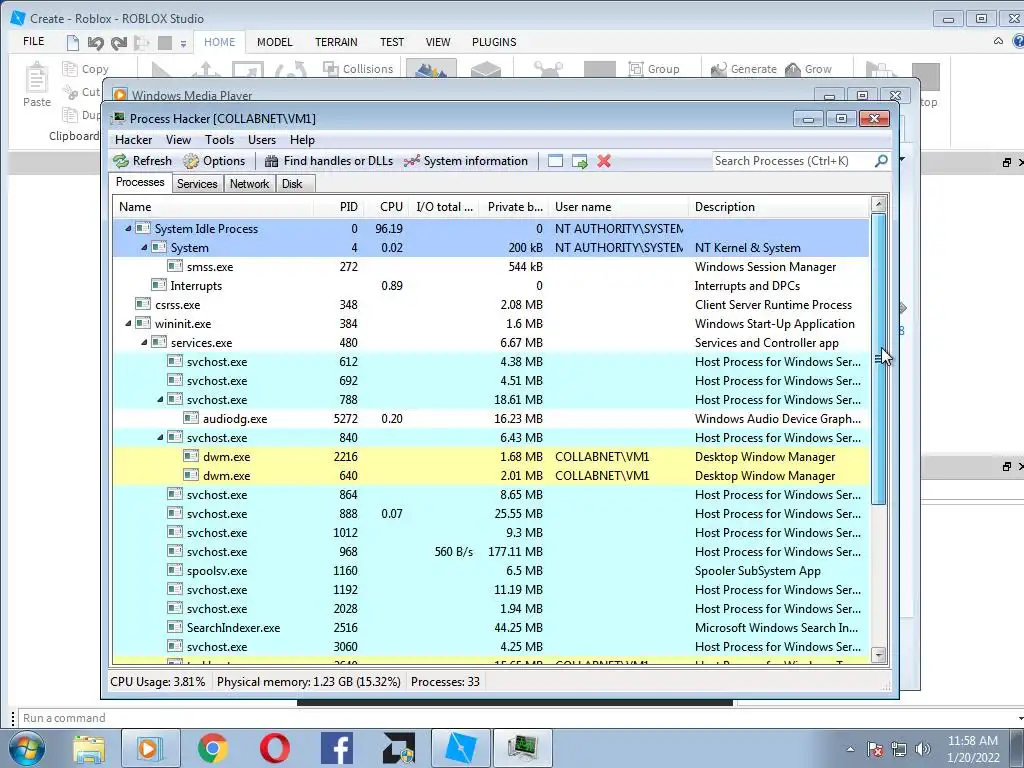Collapse the wininit.exe node
The image size is (1024, 768).
(128, 323)
